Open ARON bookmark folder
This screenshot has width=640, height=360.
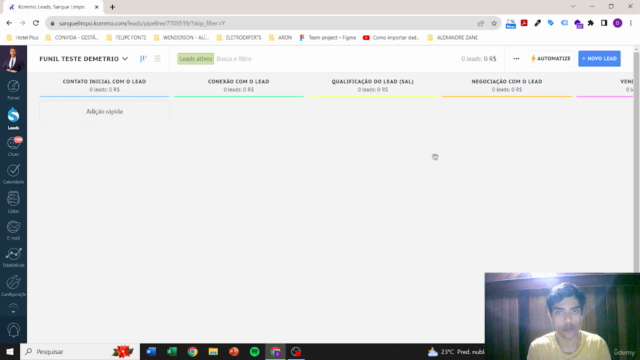280,38
